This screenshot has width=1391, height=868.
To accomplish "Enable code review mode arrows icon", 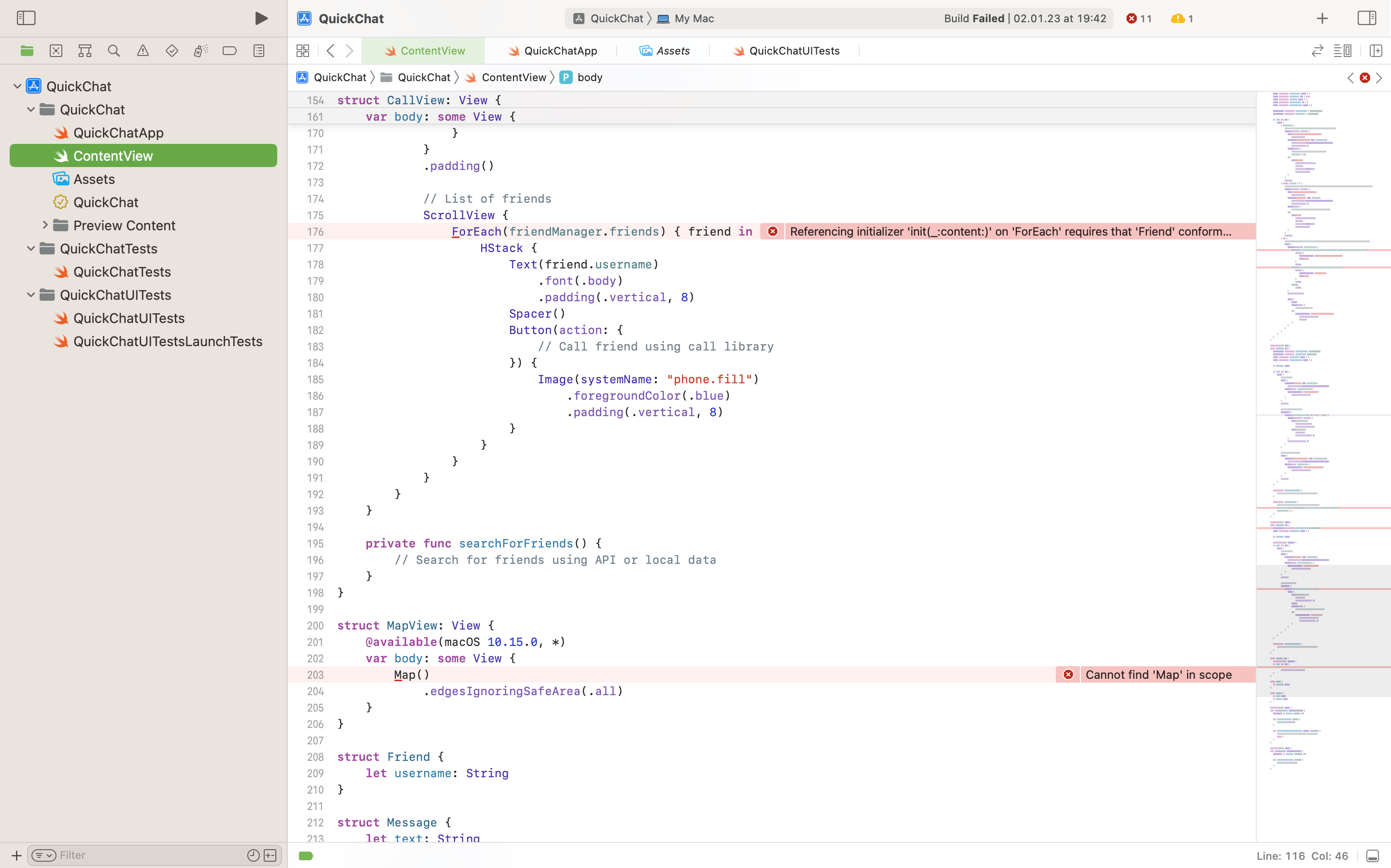I will click(x=1317, y=51).
